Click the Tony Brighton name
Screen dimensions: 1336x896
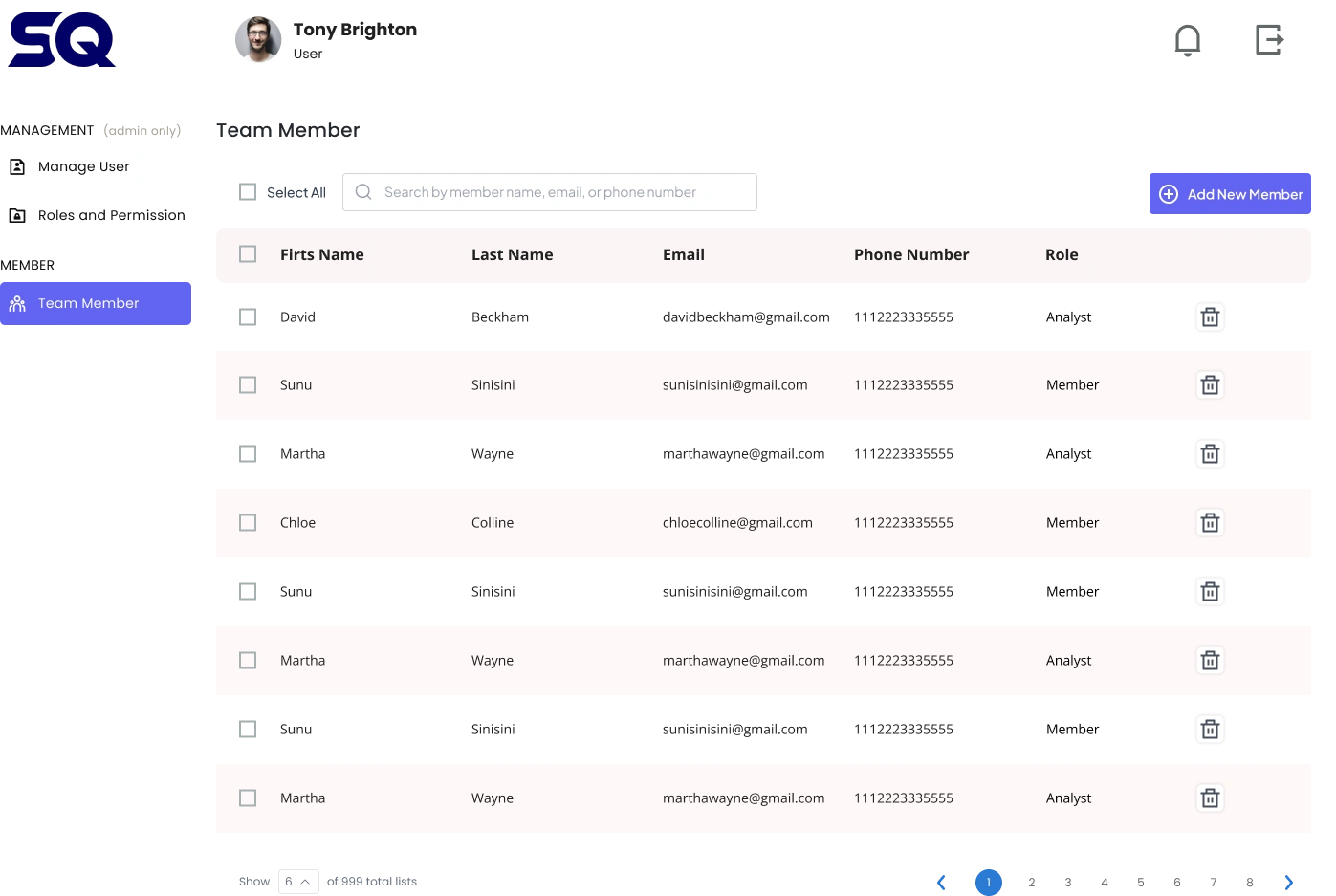[x=355, y=30]
